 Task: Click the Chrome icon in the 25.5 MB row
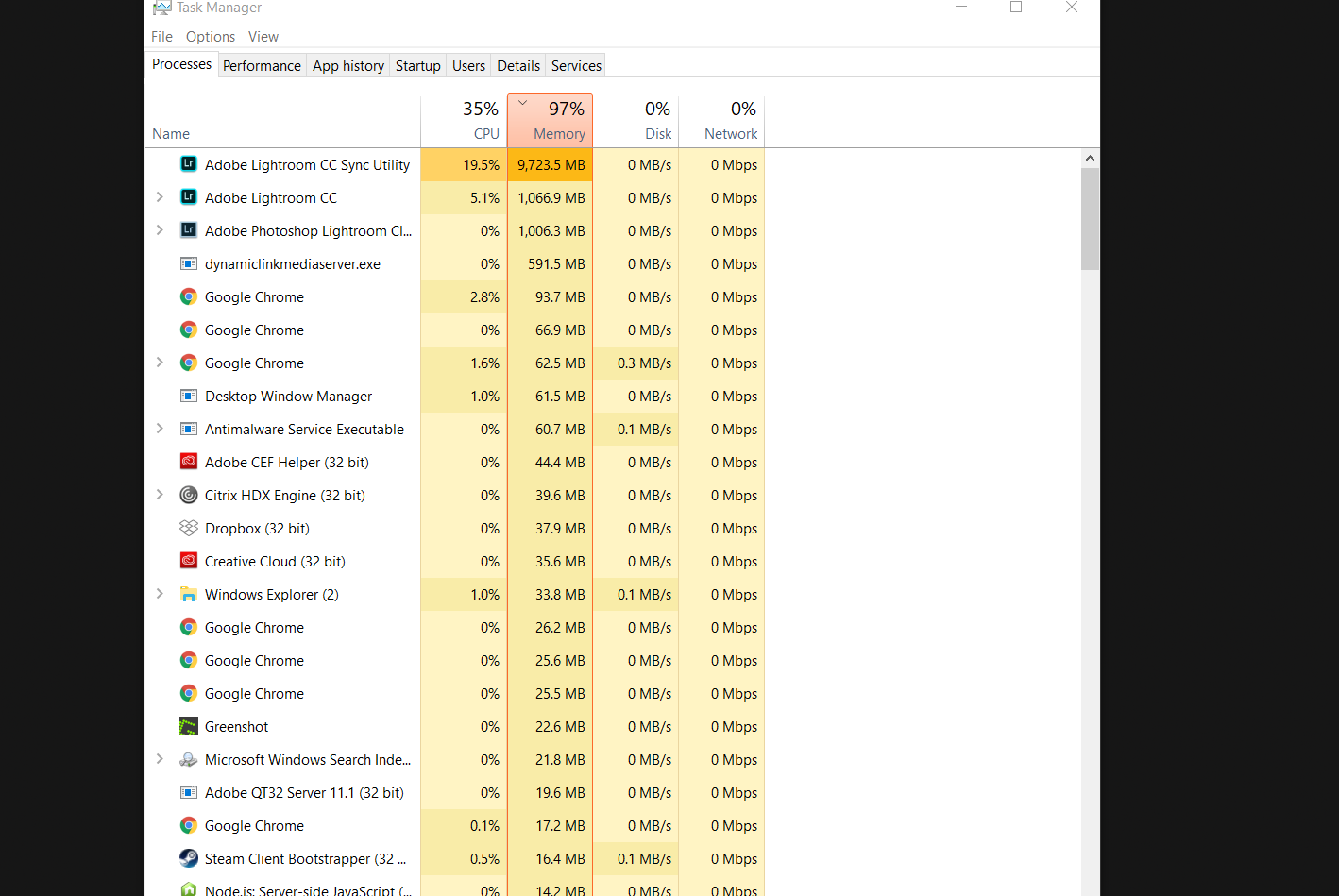(x=189, y=693)
